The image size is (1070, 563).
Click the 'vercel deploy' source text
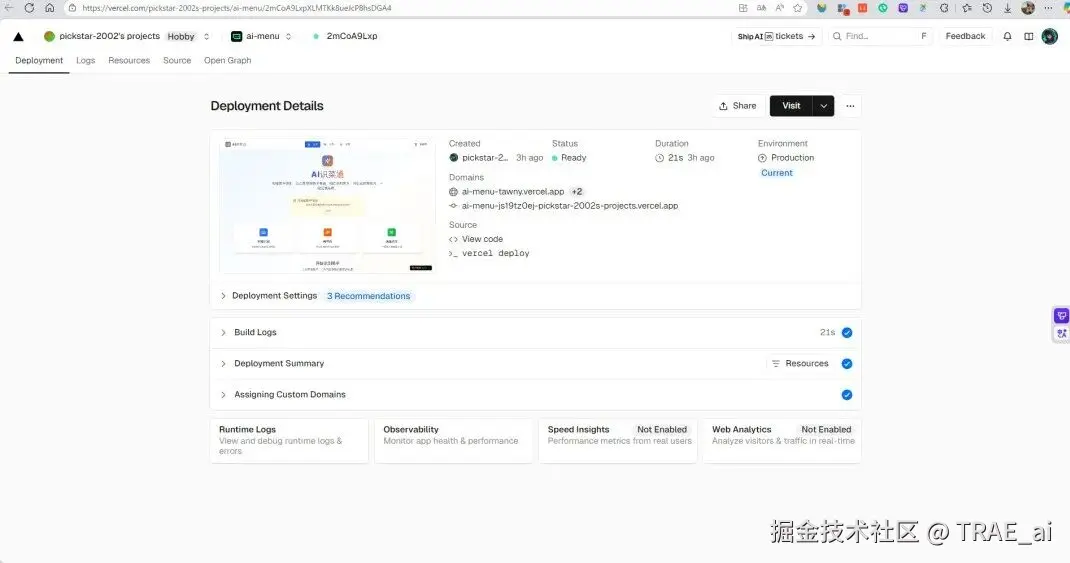(495, 254)
